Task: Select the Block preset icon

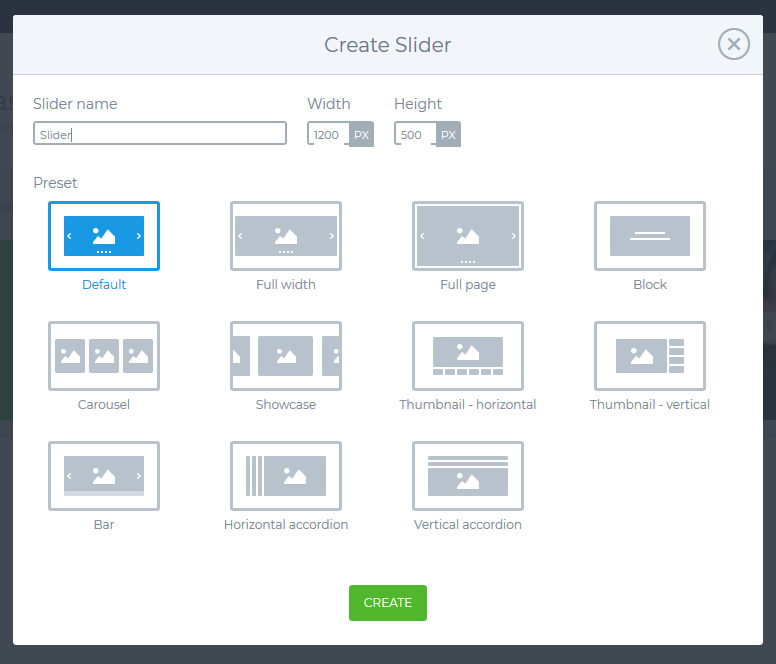Action: coord(650,236)
